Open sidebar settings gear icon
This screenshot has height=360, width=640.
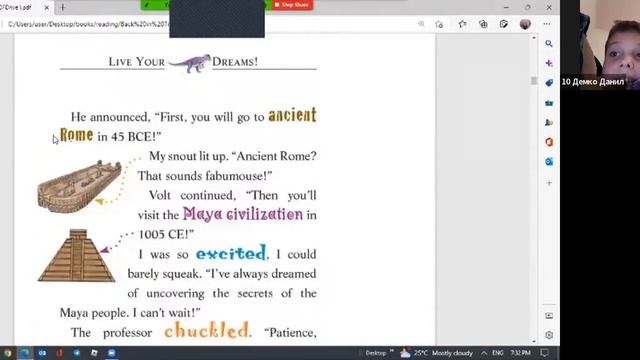(x=549, y=335)
